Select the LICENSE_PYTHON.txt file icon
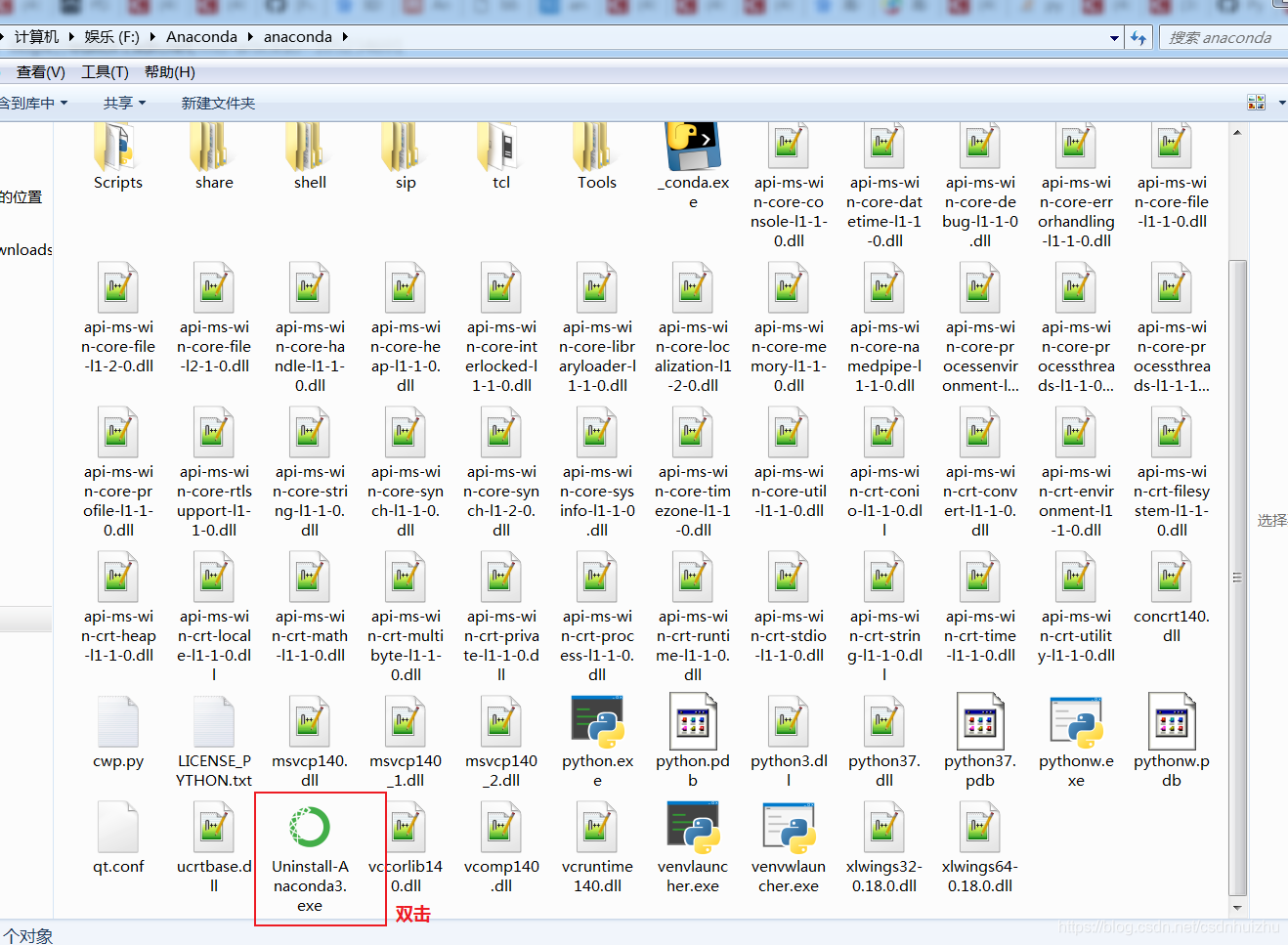This screenshot has height=945, width=1288. pos(214,721)
